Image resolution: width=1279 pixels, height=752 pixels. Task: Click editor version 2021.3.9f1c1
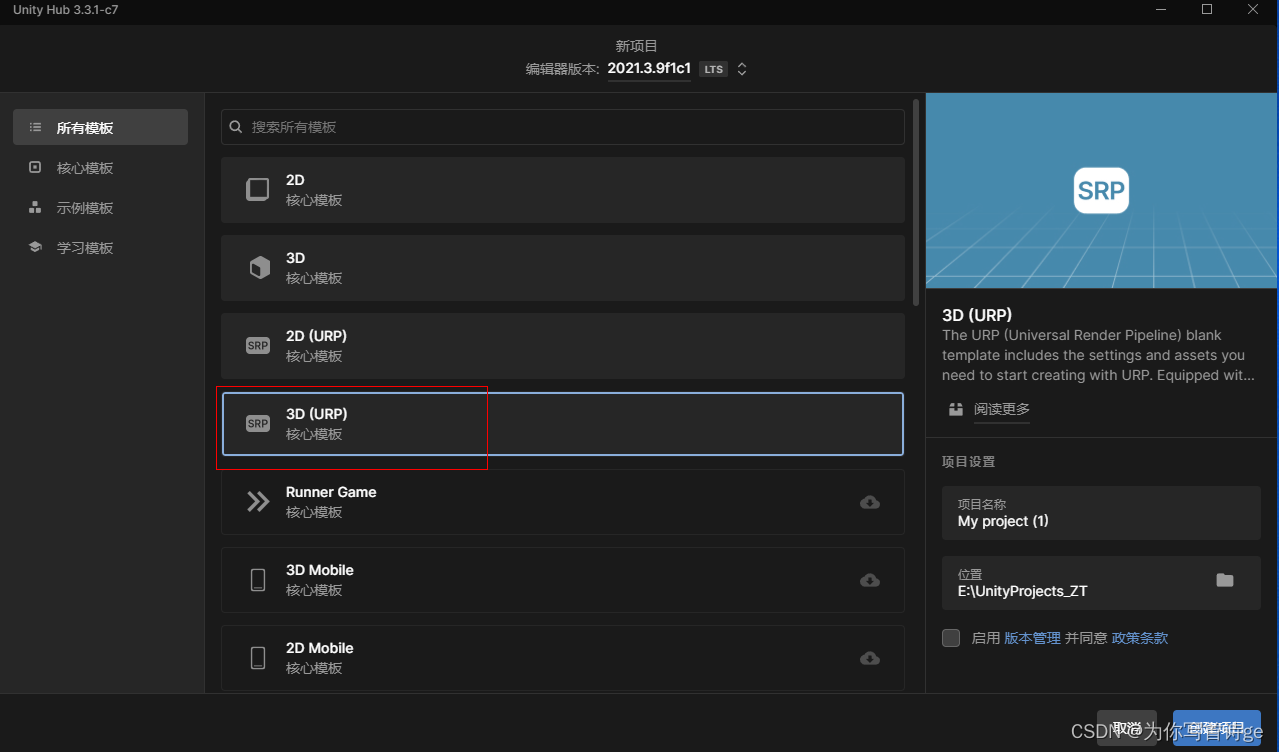[x=649, y=69]
